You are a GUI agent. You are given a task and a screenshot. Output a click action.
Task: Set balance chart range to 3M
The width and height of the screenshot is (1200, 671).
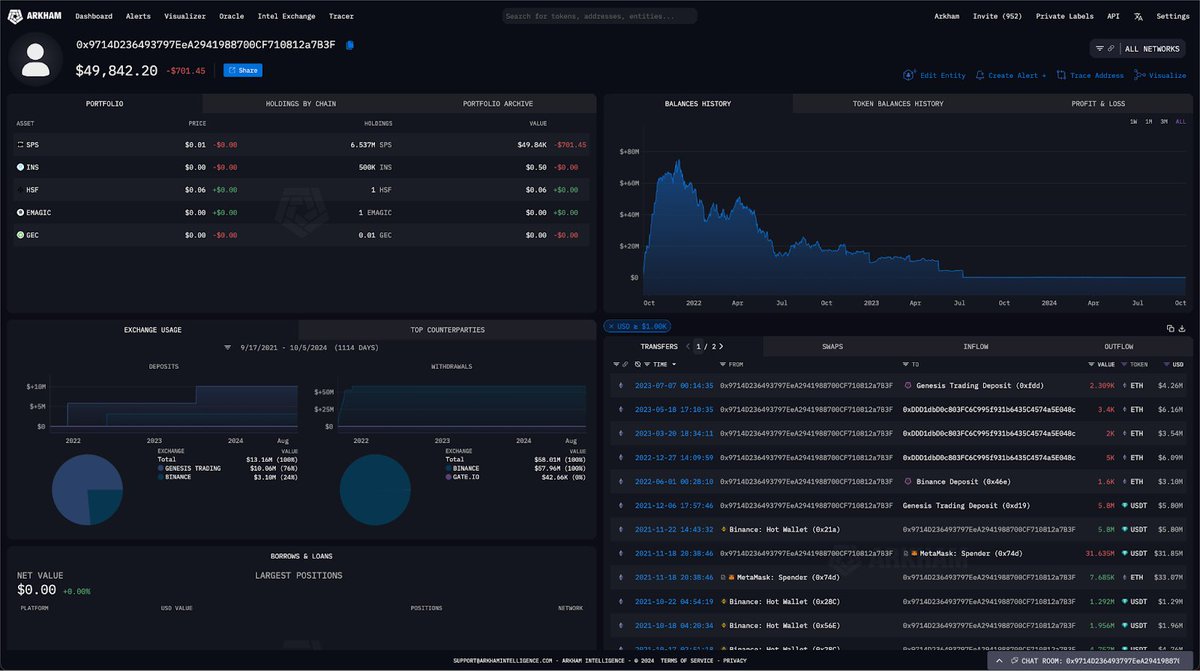coord(1165,121)
